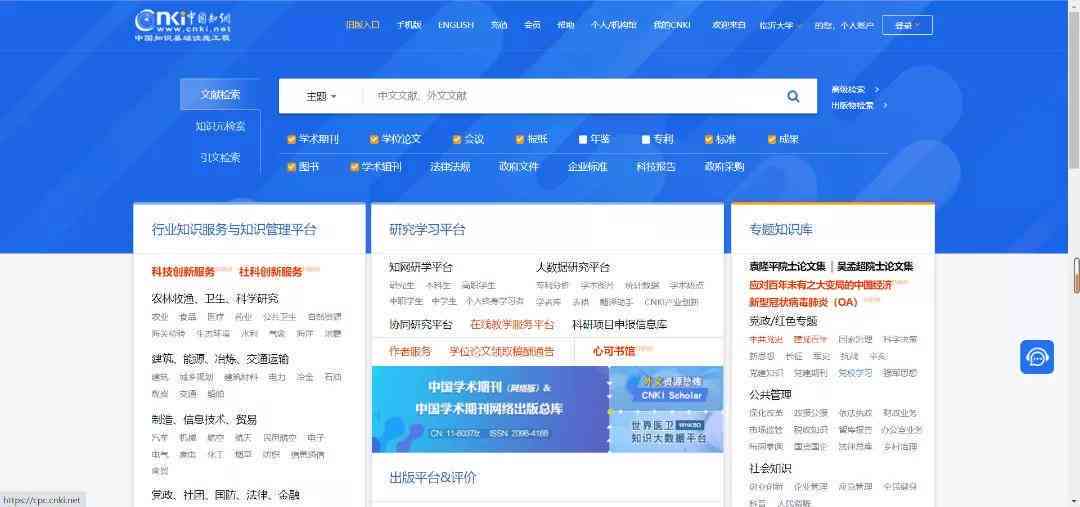The height and width of the screenshot is (507, 1080).
Task: Open 科技报告 database link
Action: pyautogui.click(x=656, y=167)
